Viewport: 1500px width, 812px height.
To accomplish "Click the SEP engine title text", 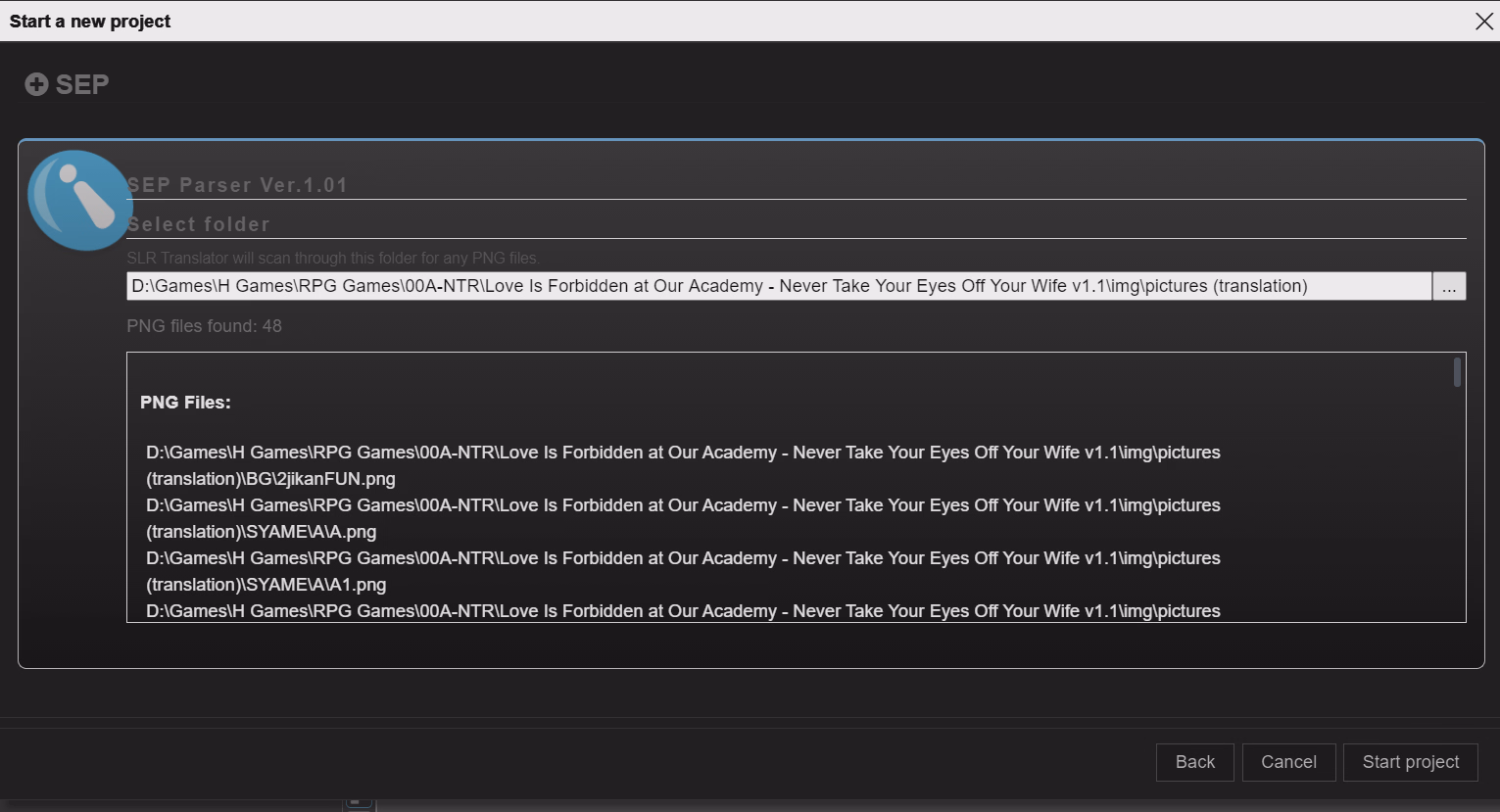I will pos(82,85).
